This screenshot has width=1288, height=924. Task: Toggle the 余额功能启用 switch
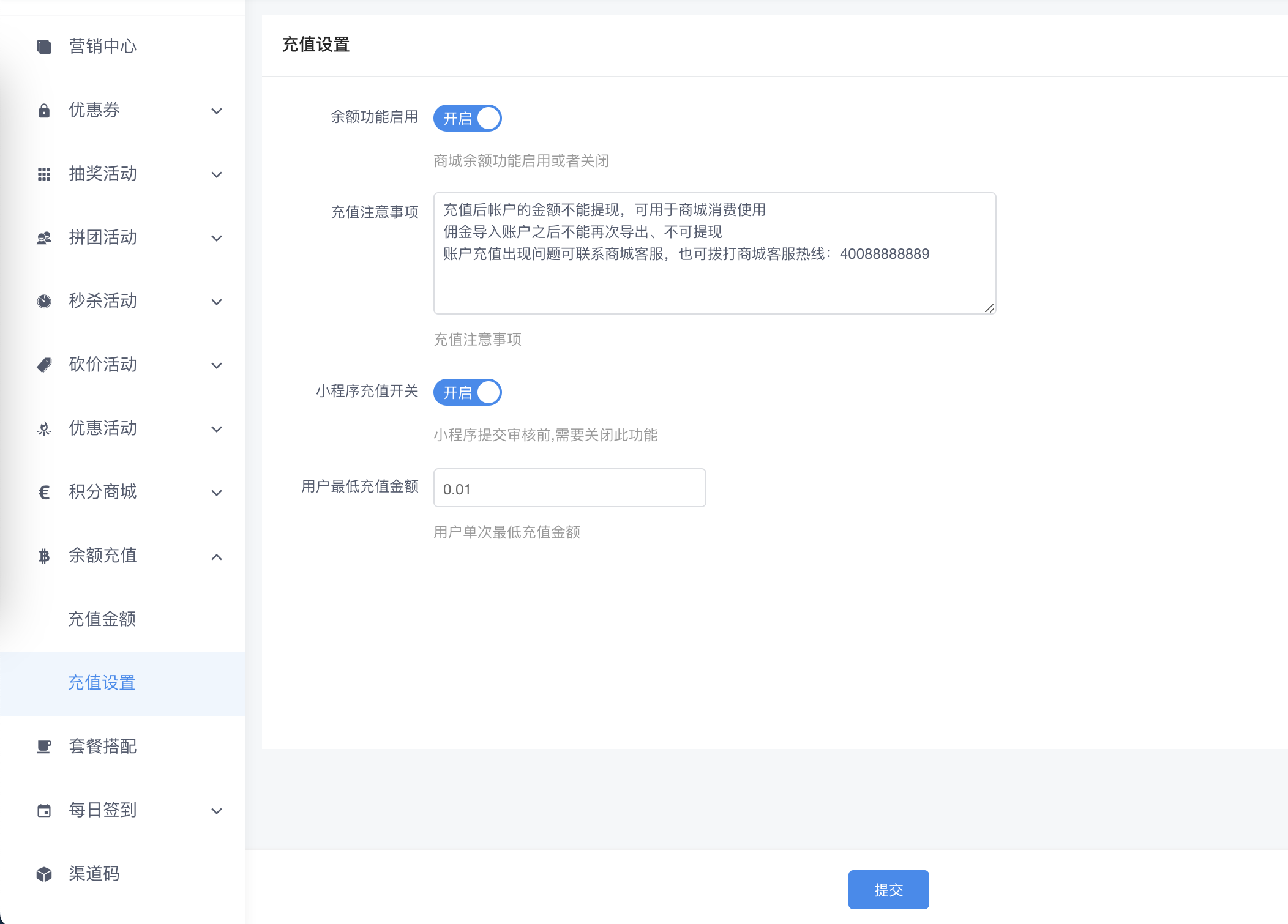click(x=468, y=118)
